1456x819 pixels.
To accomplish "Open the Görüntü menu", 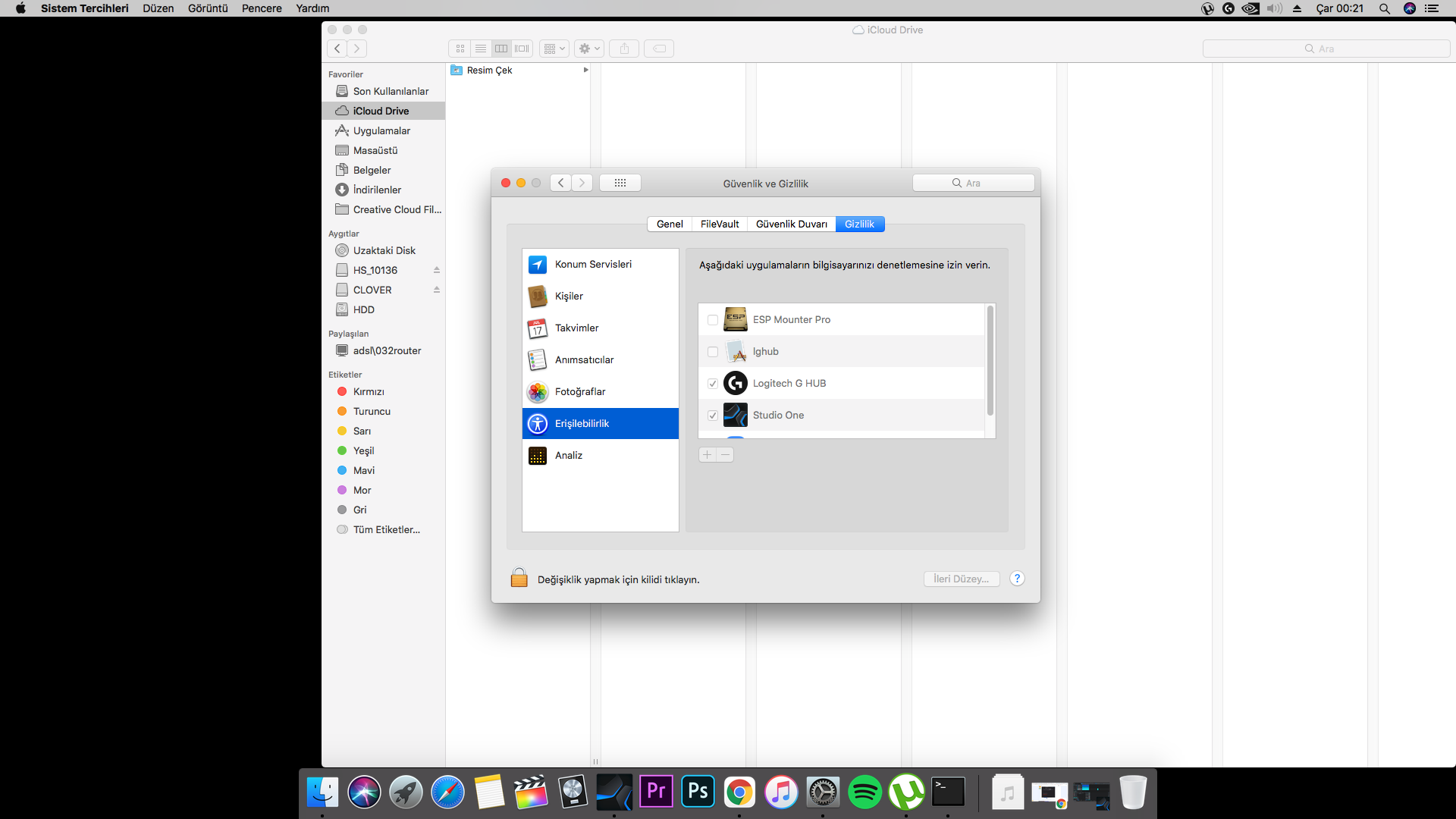I will tap(208, 8).
